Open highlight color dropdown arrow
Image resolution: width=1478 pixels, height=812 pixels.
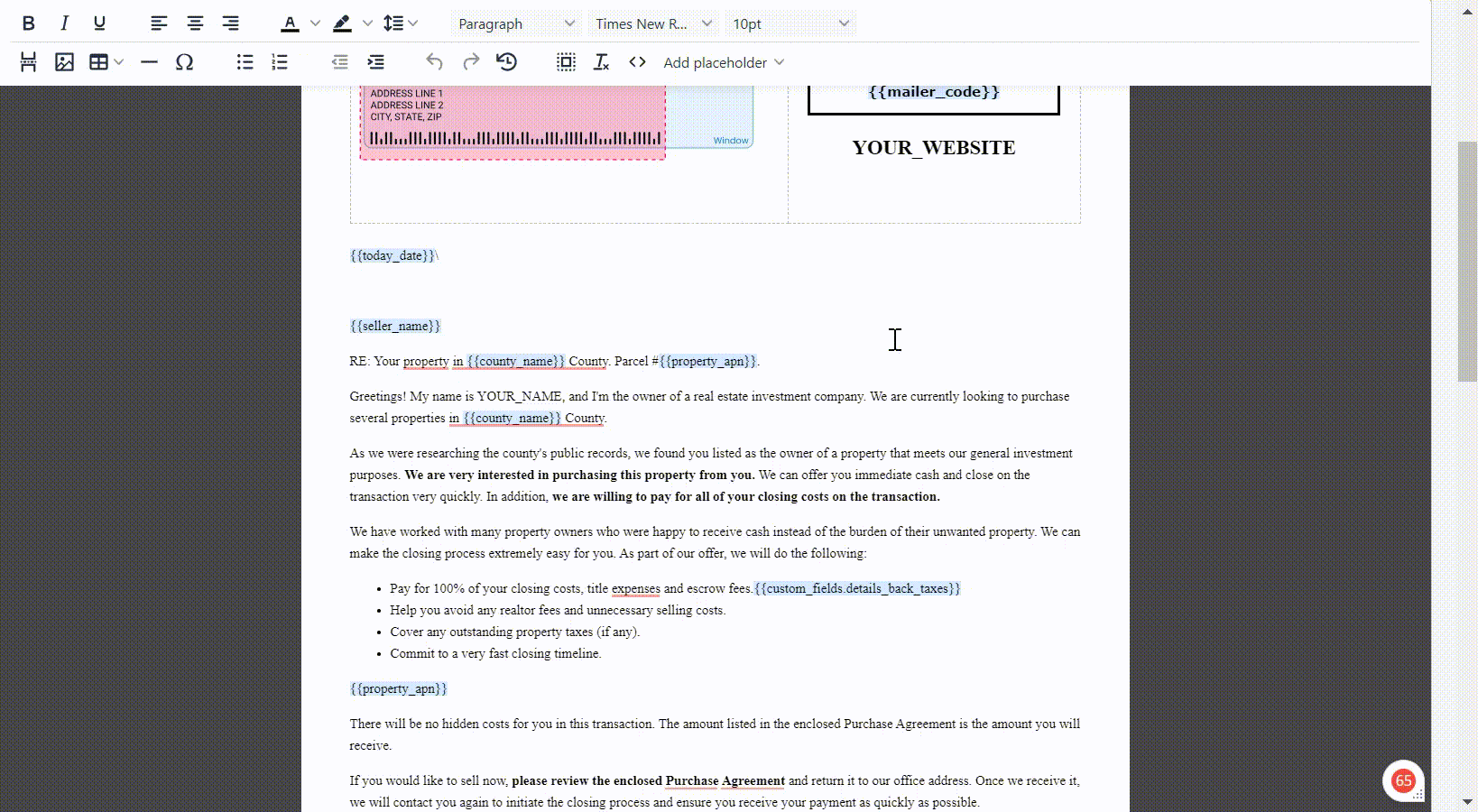coord(367,23)
